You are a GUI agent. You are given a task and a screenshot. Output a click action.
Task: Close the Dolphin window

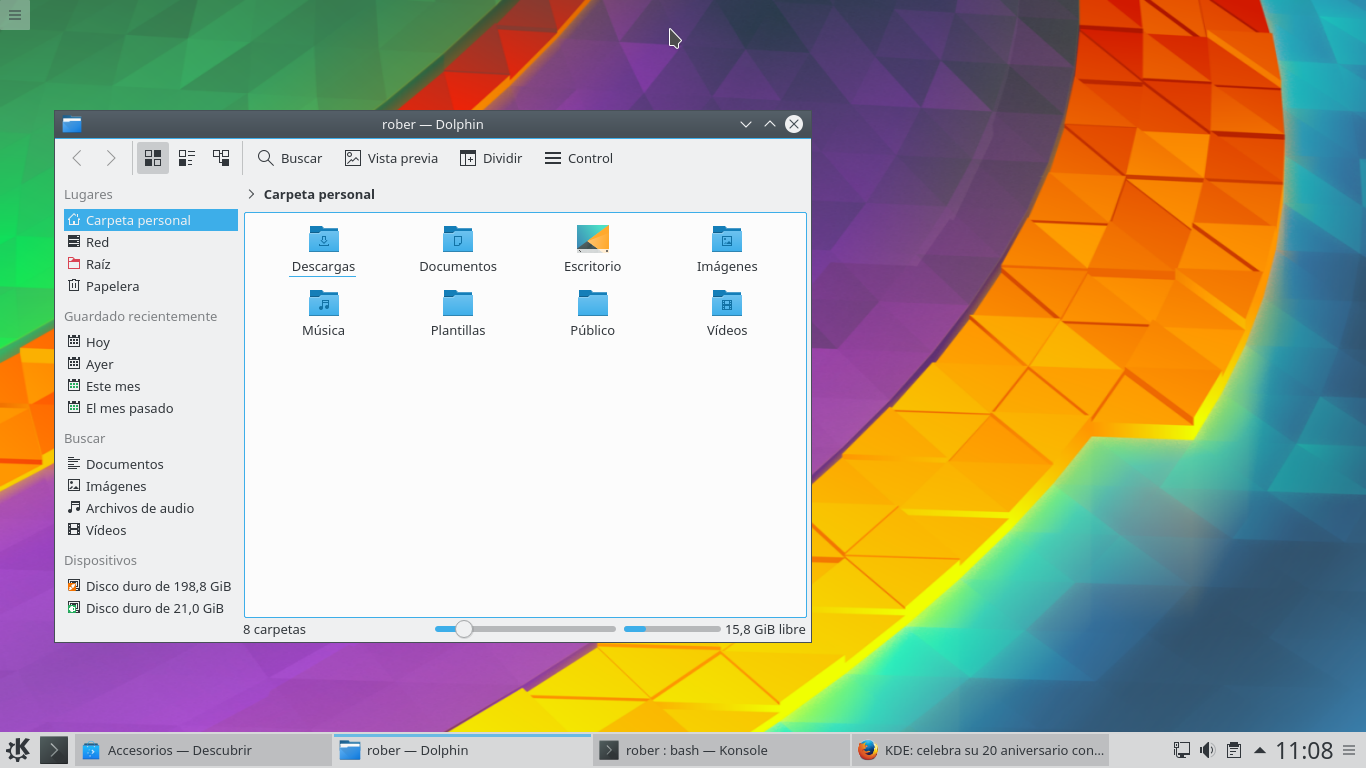tap(794, 124)
